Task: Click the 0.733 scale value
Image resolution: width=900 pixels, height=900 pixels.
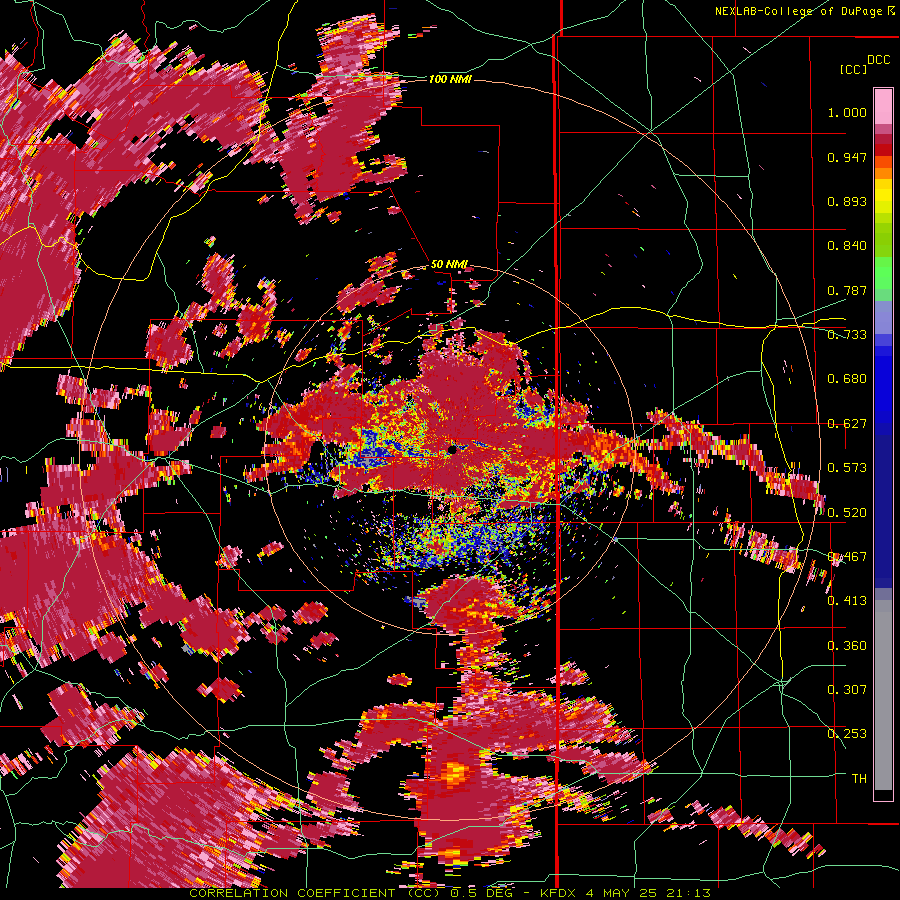Action: (x=847, y=335)
